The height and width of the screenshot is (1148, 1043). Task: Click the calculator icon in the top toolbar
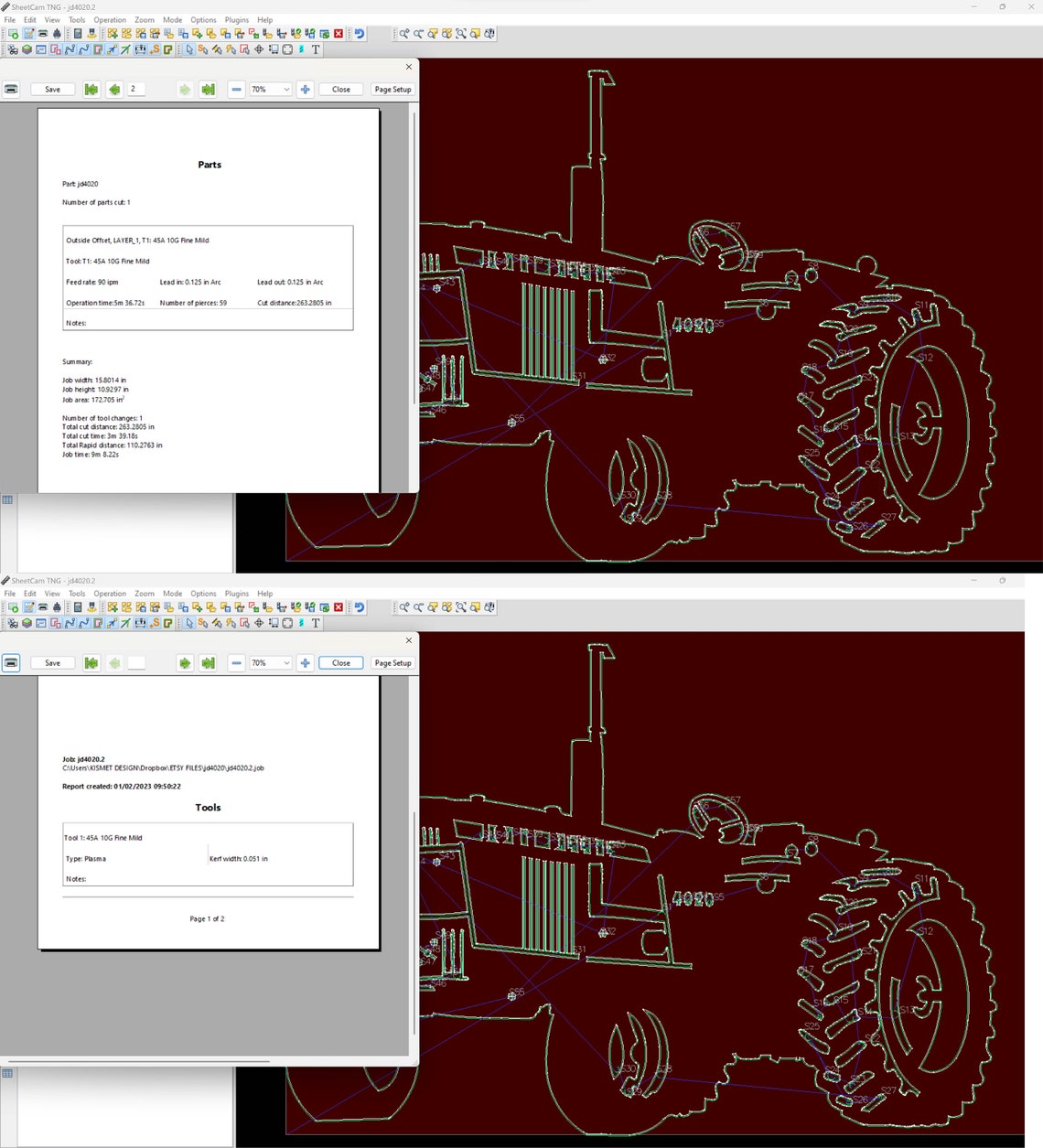pos(76,34)
